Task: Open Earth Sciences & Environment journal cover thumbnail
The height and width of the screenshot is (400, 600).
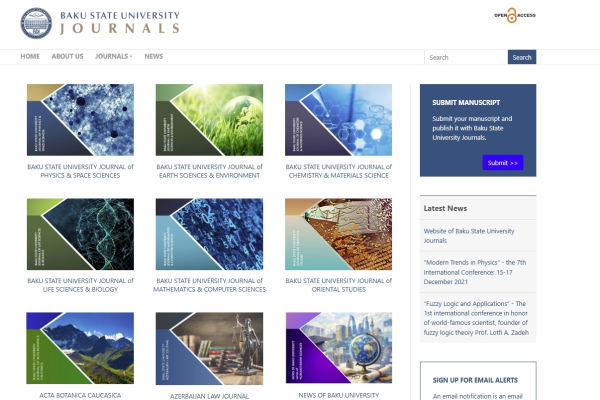Action: (x=209, y=120)
